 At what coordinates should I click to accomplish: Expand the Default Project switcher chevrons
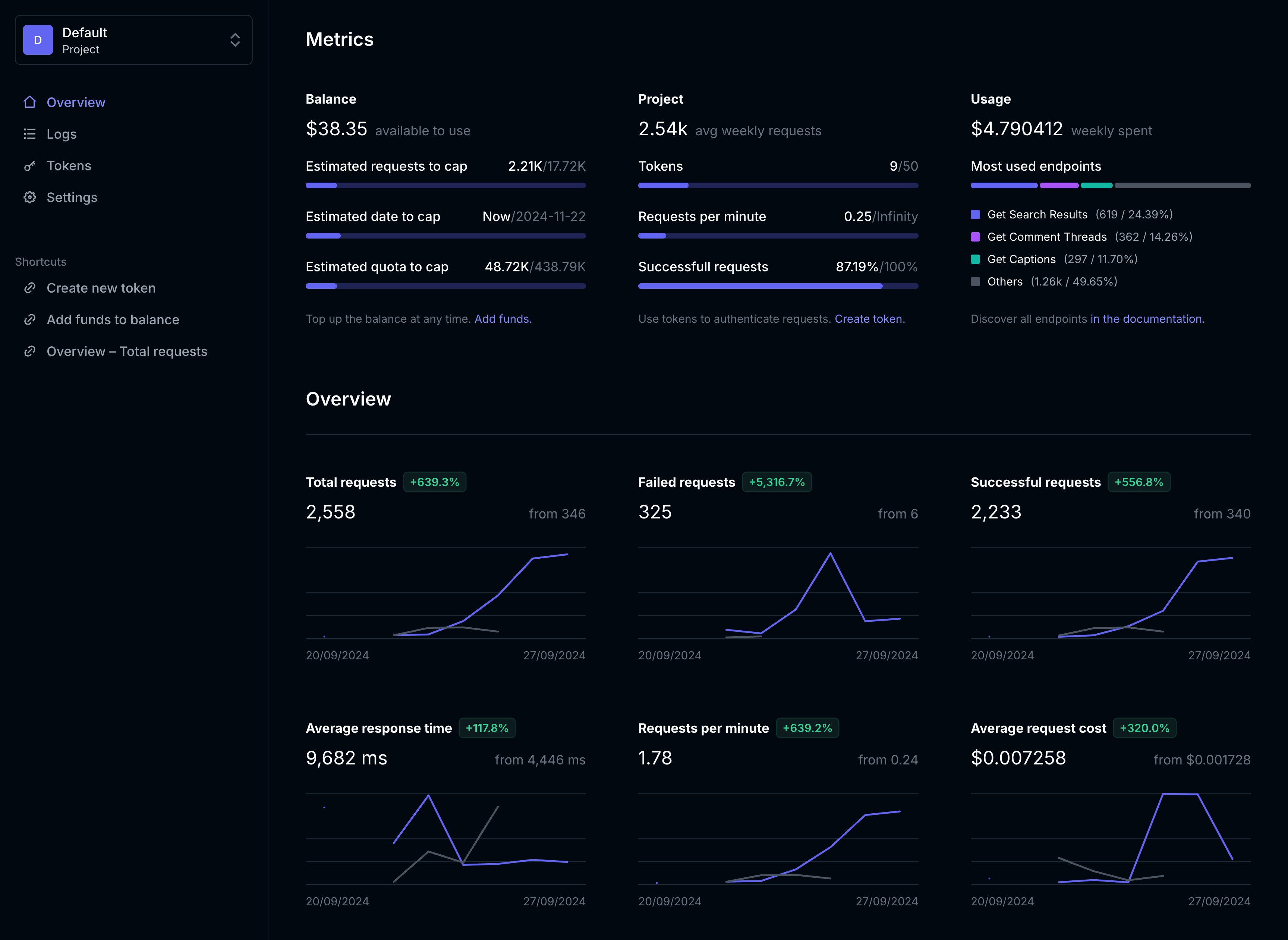pyautogui.click(x=234, y=40)
